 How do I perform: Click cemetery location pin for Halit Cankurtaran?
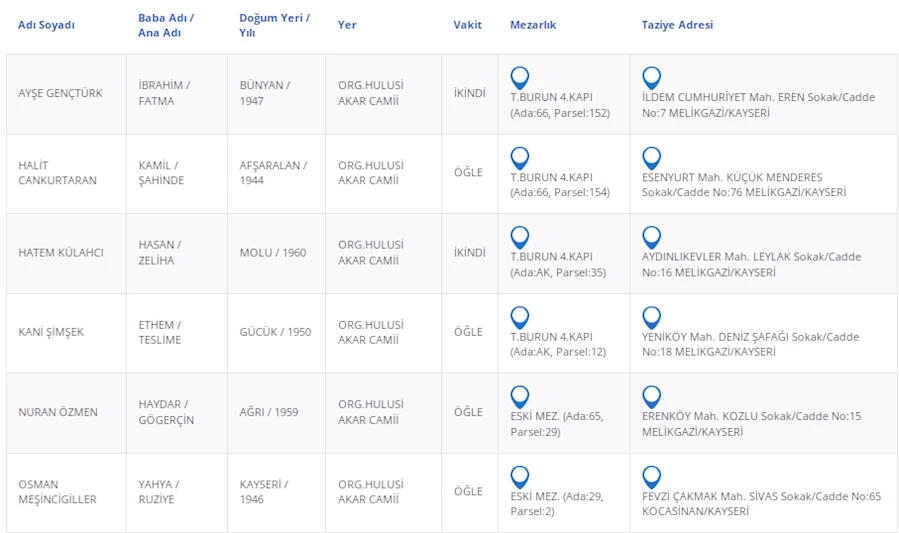coord(520,157)
